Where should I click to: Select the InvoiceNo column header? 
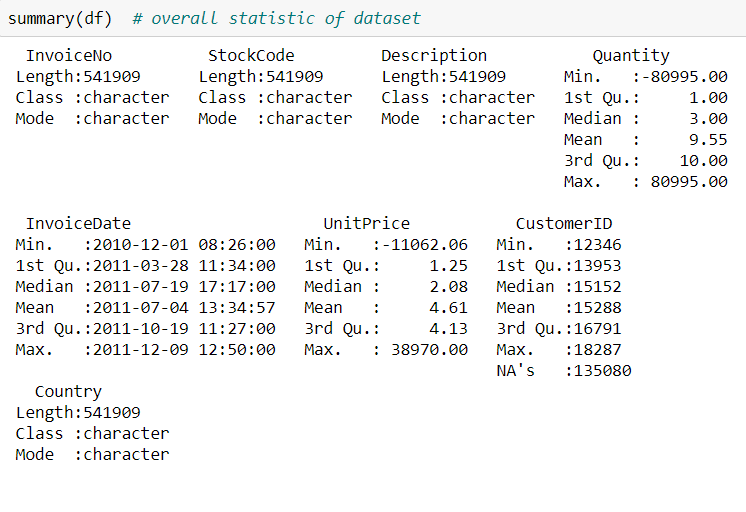69,56
